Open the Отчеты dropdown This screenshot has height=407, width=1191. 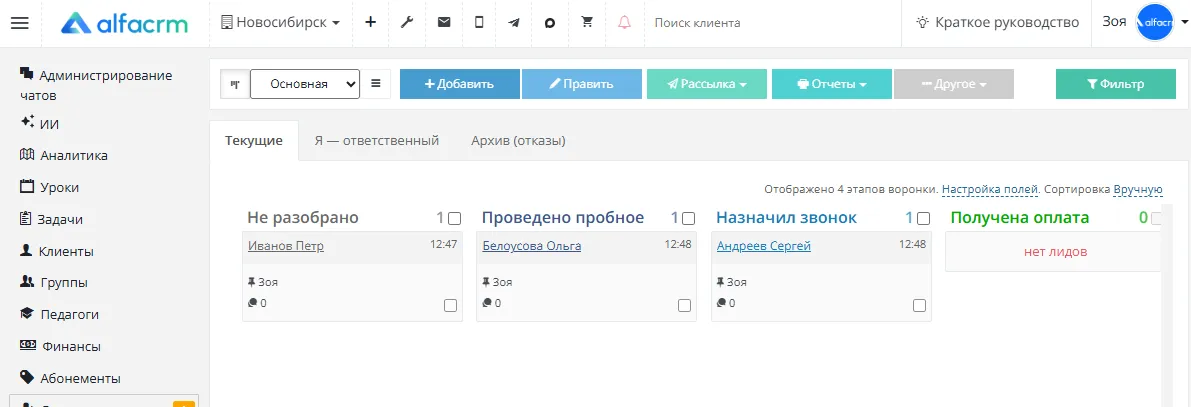[832, 84]
